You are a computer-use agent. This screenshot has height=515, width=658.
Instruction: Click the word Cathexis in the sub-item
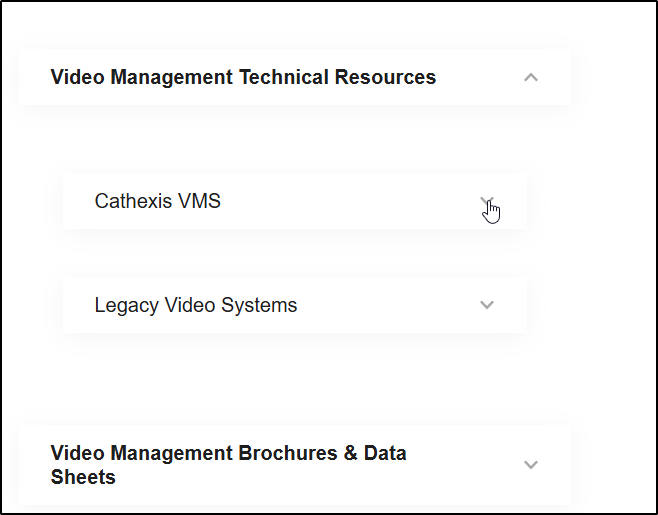pyautogui.click(x=134, y=201)
